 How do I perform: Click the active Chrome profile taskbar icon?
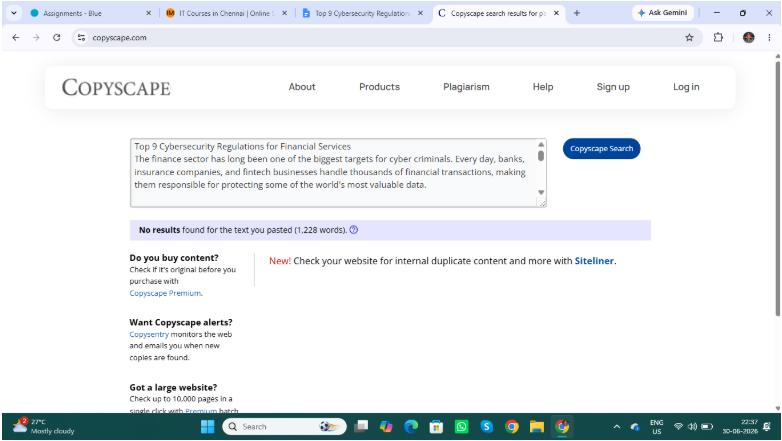pyautogui.click(x=562, y=427)
